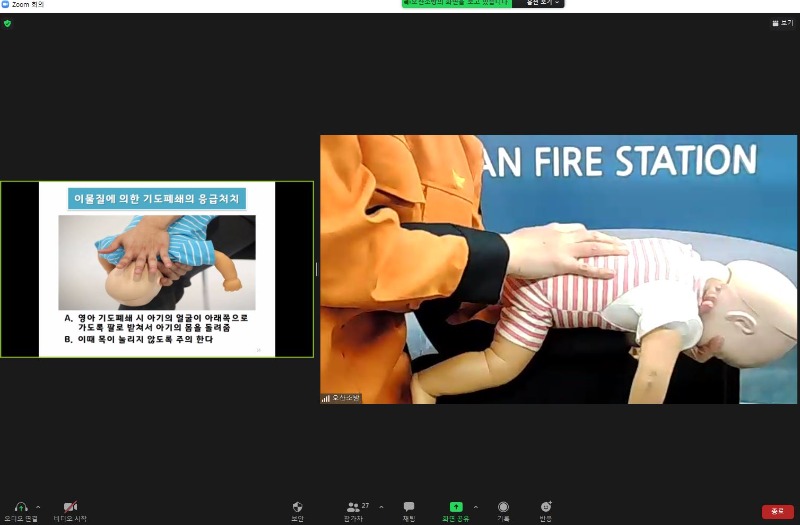
Task: Click the fire station speaker video
Action: coord(558,269)
